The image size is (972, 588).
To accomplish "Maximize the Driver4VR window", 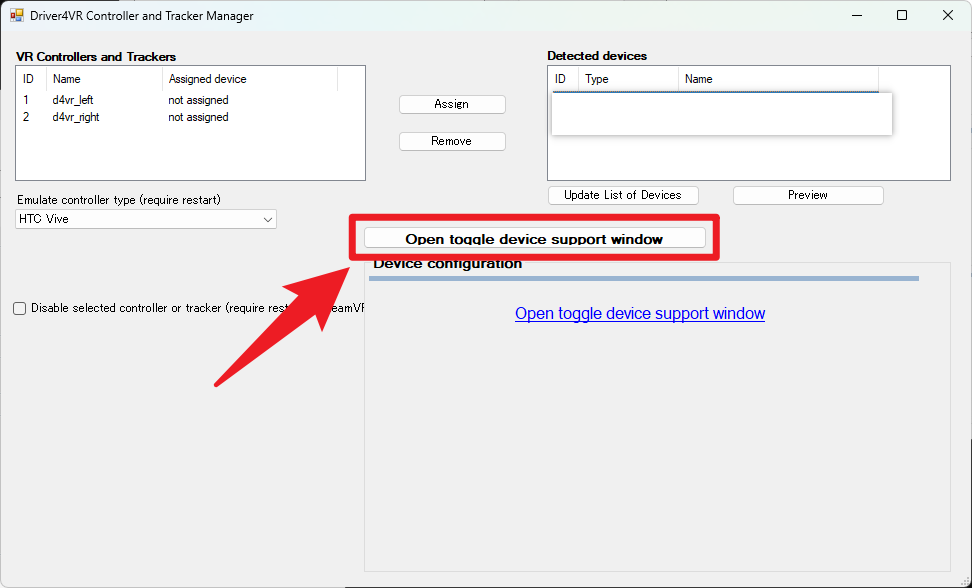I will tap(902, 15).
